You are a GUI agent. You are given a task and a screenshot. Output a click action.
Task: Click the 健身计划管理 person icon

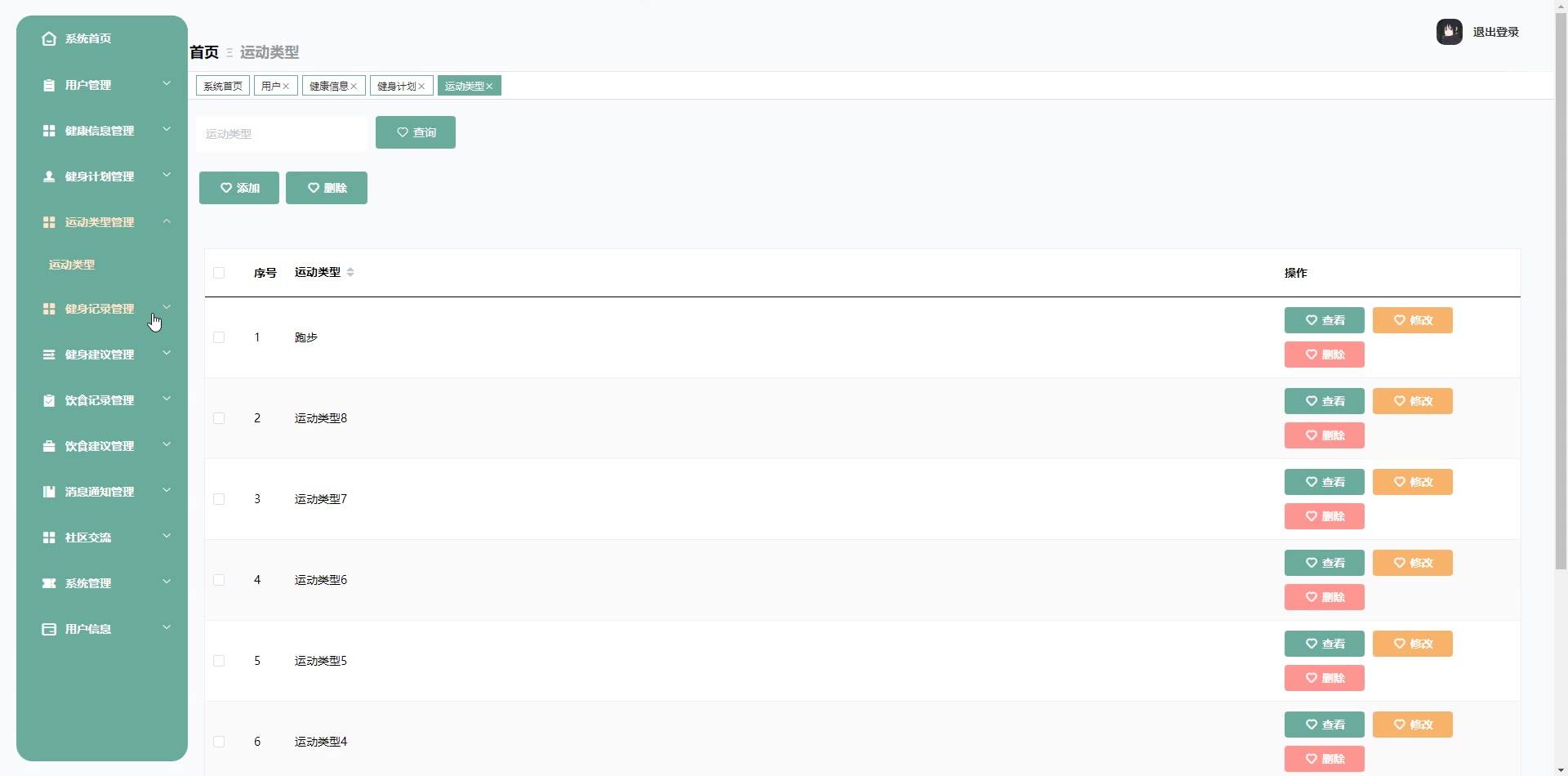tap(49, 176)
